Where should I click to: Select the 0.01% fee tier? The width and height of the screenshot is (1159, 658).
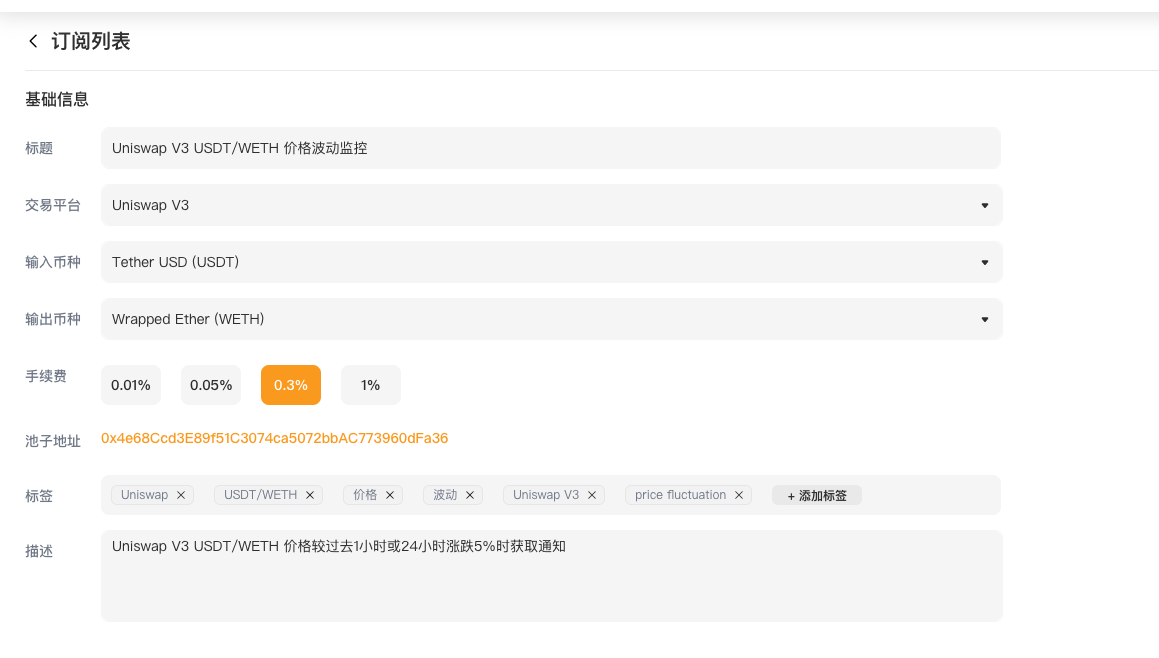(x=131, y=385)
